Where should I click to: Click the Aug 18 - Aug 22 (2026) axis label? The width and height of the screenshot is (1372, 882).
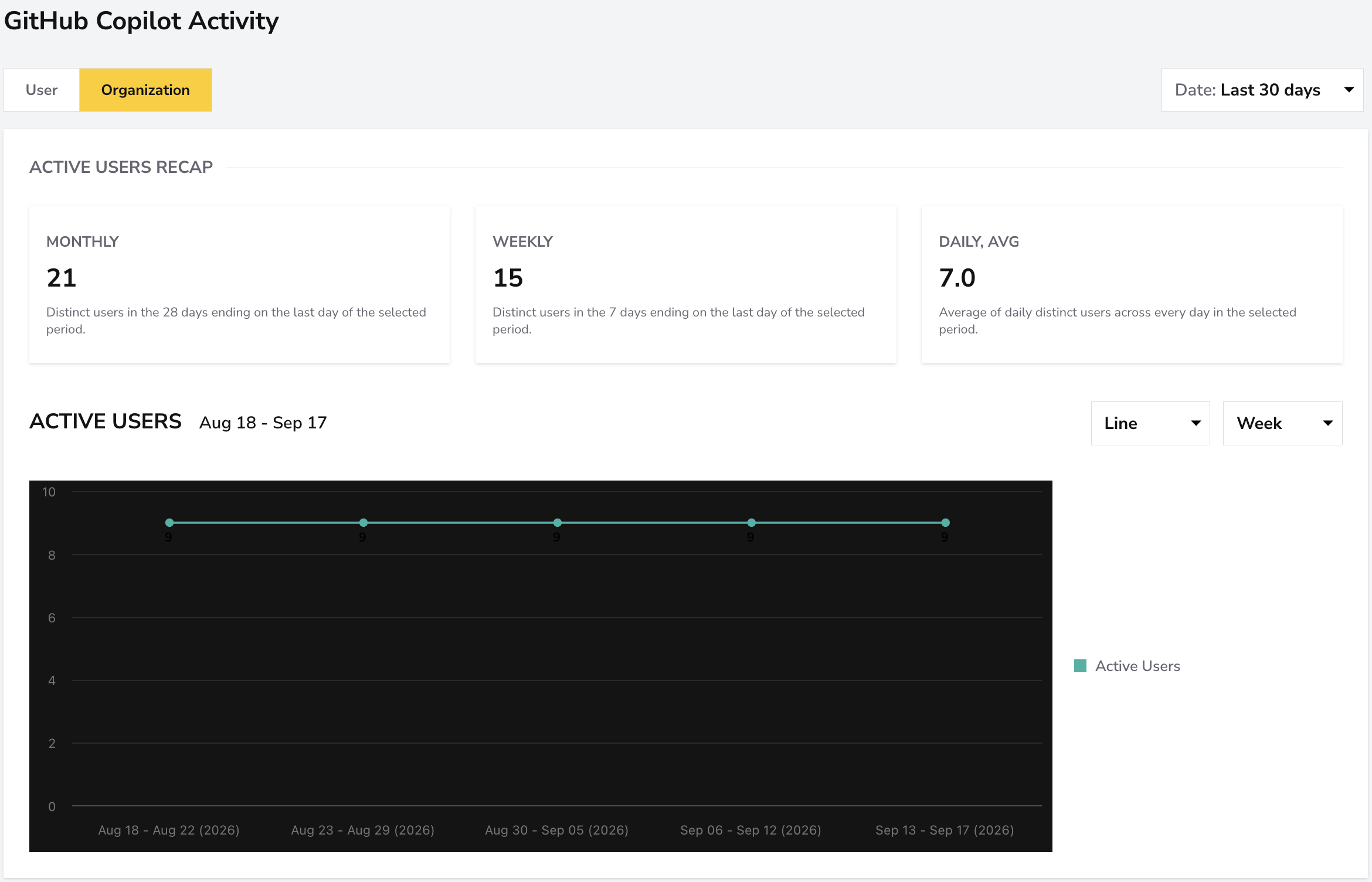169,830
